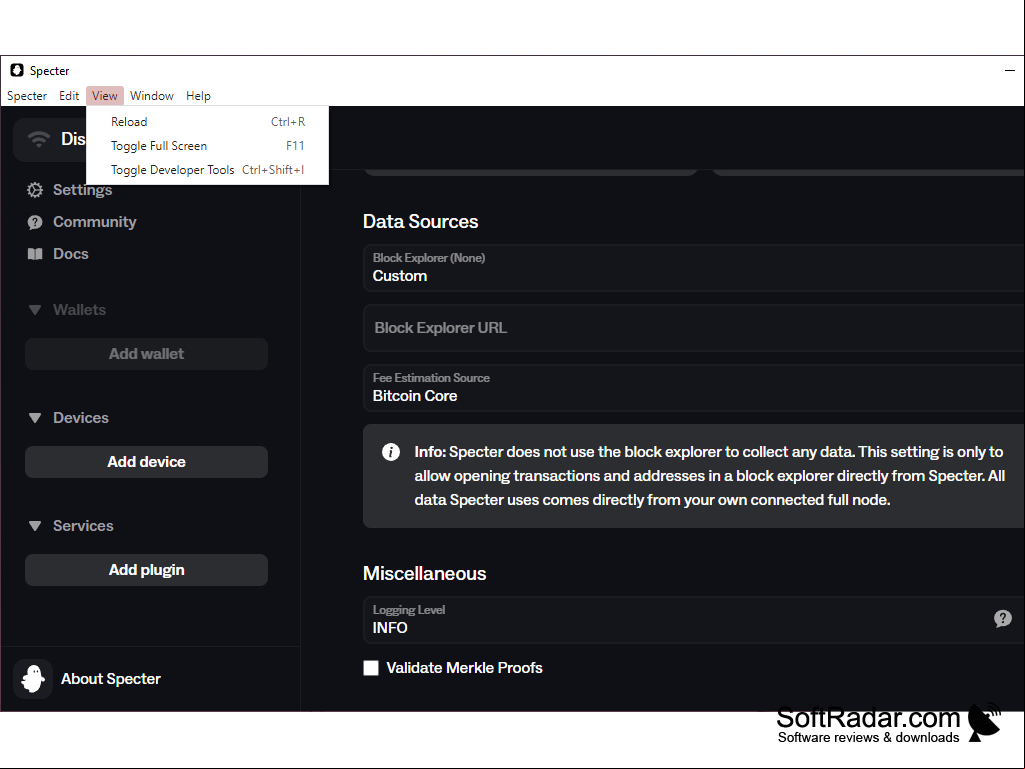Click the info circle icon in notice

[x=391, y=452]
